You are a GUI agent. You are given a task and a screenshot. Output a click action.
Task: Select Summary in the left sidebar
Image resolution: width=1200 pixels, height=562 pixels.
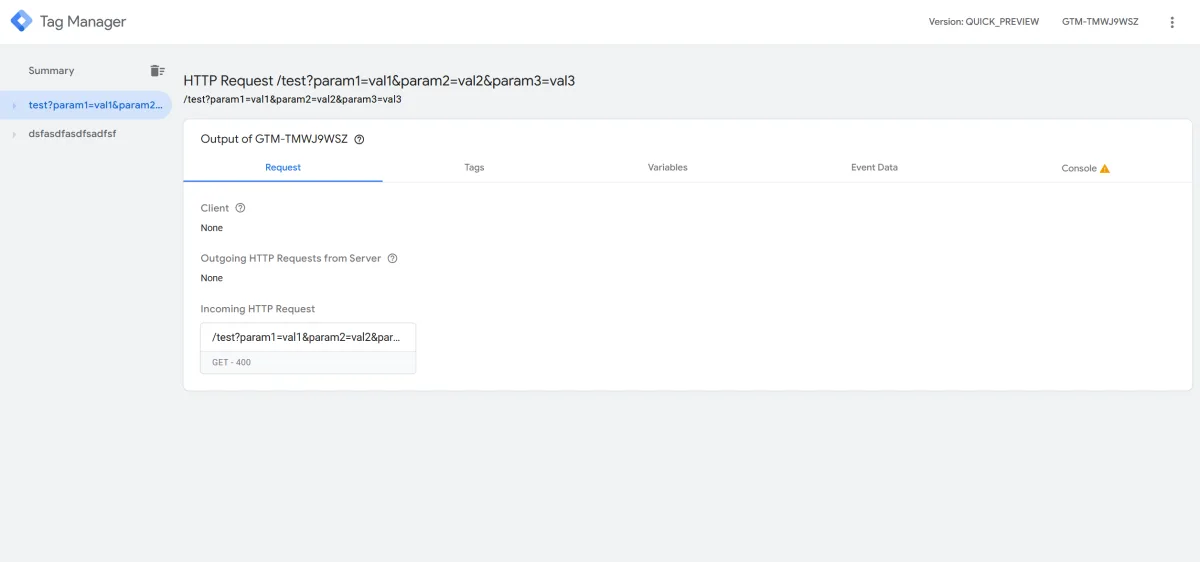(x=52, y=71)
